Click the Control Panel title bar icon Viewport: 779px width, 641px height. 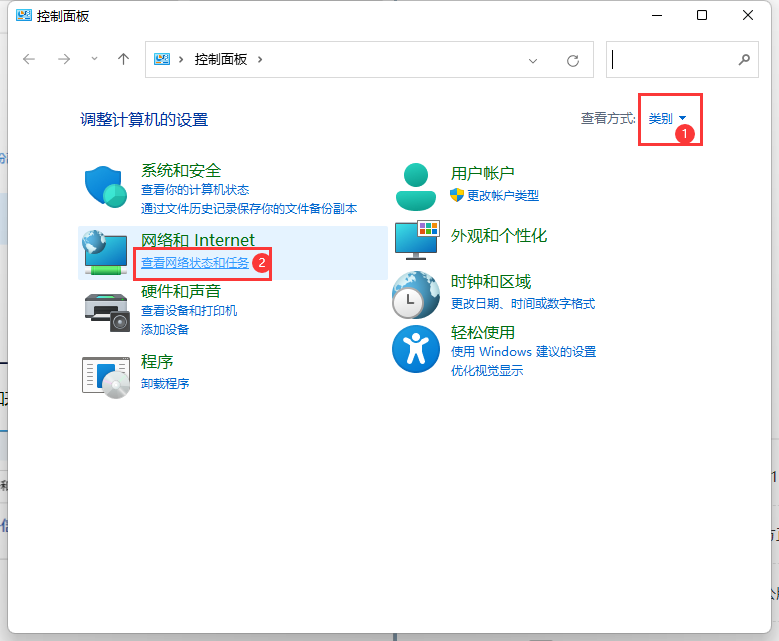[23, 15]
